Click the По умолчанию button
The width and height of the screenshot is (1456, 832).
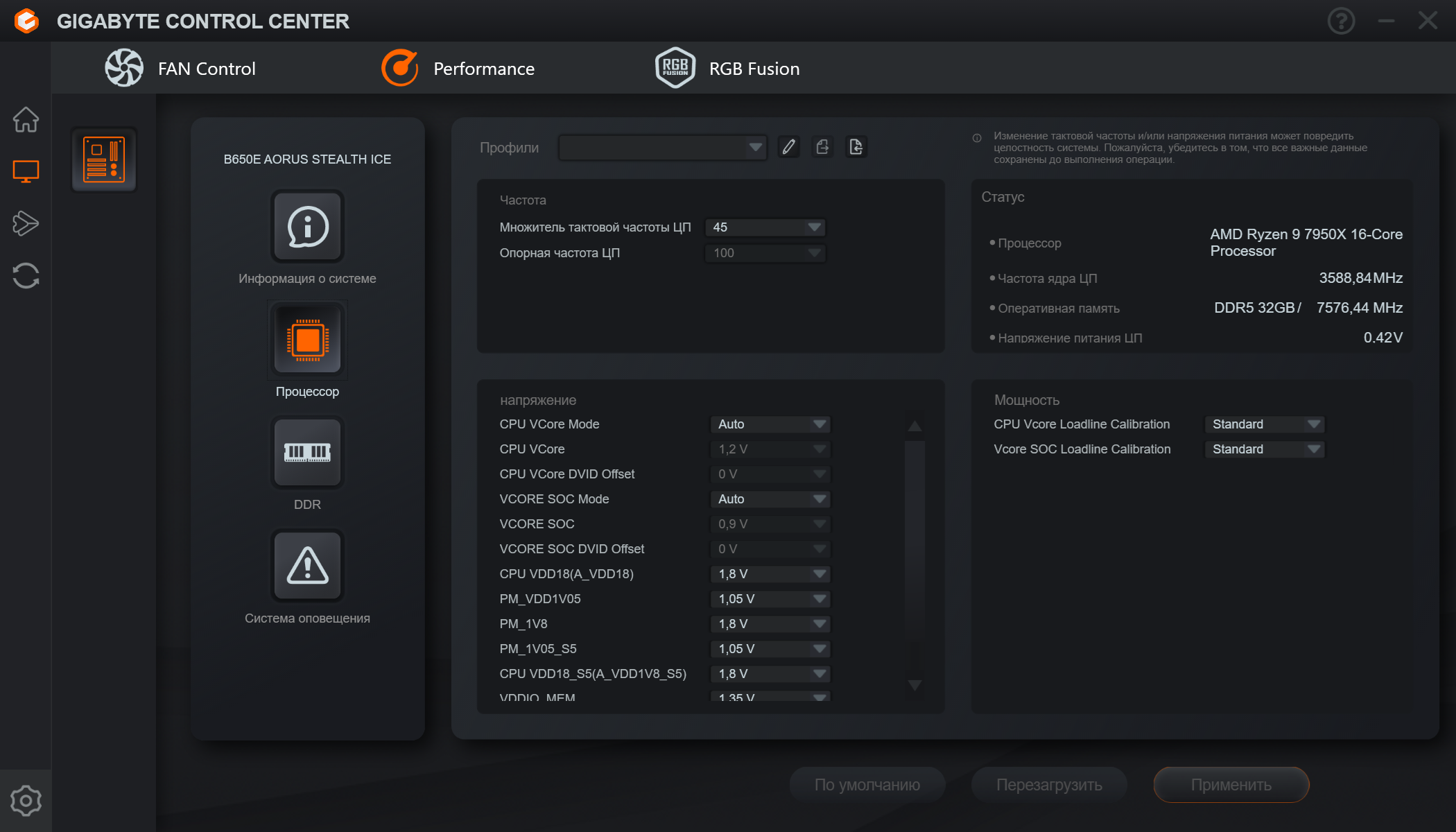[867, 785]
